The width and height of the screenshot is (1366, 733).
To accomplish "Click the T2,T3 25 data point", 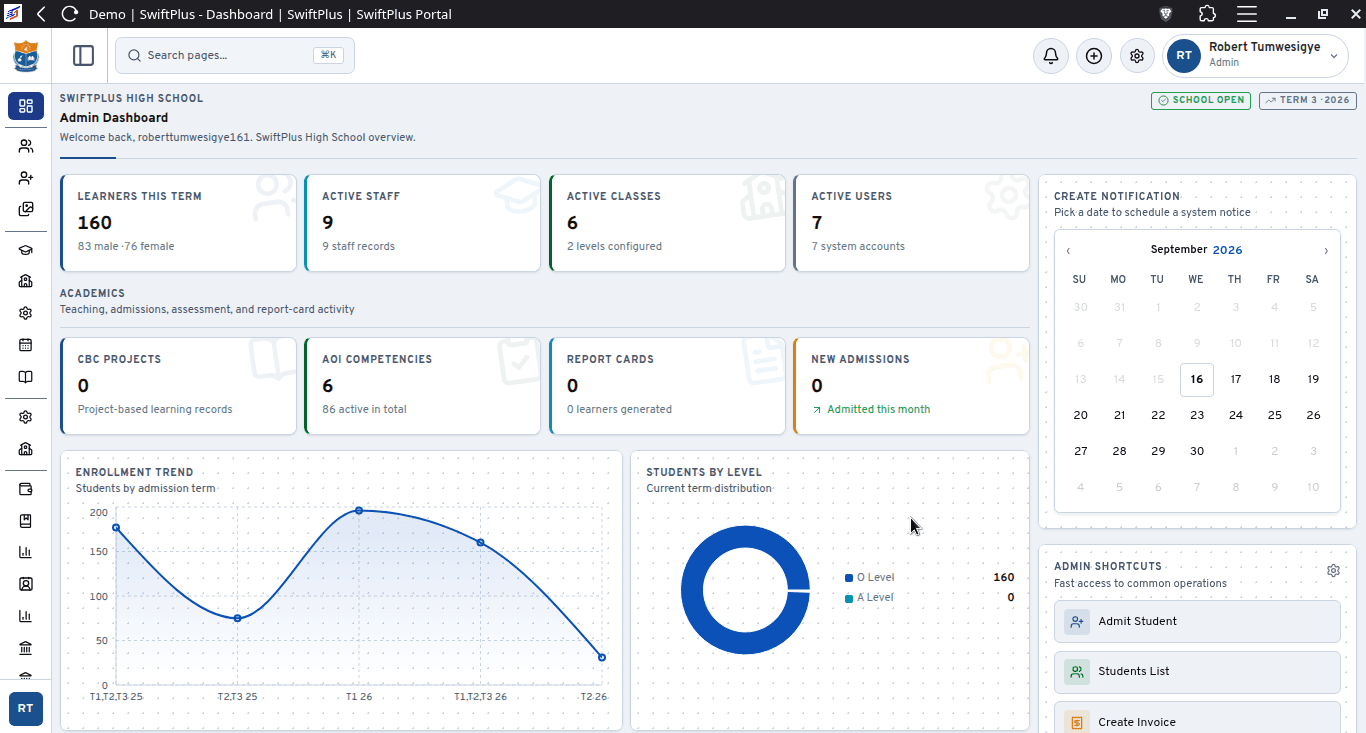I will pos(237,618).
